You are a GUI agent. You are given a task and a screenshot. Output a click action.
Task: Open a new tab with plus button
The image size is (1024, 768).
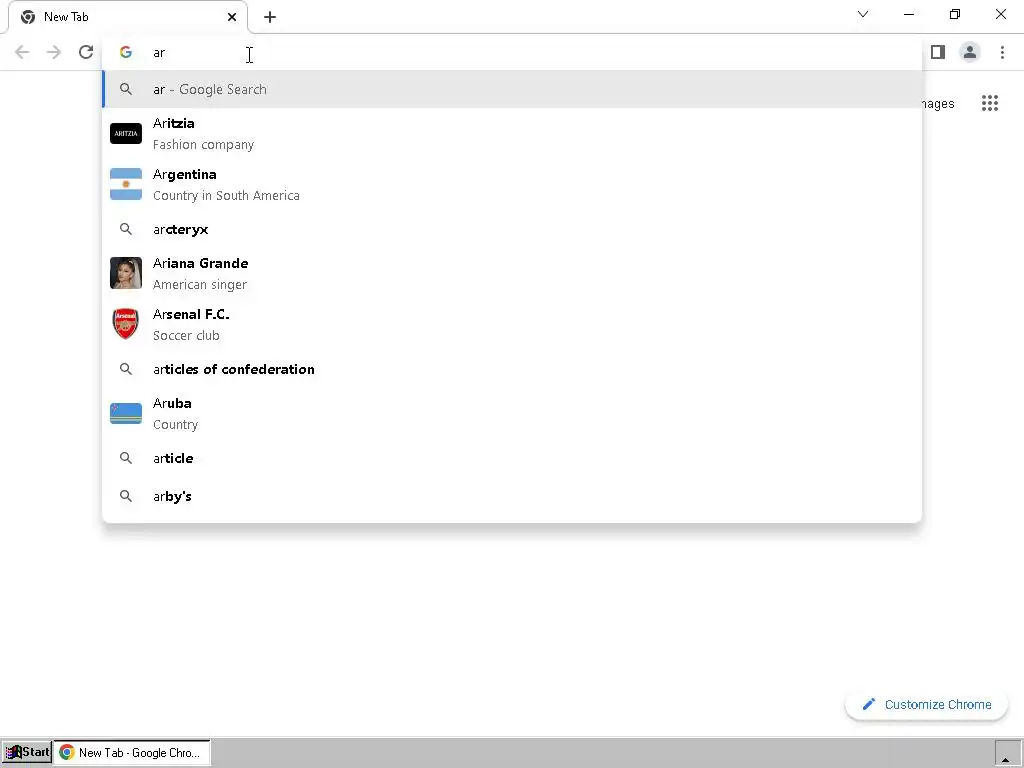click(x=270, y=17)
